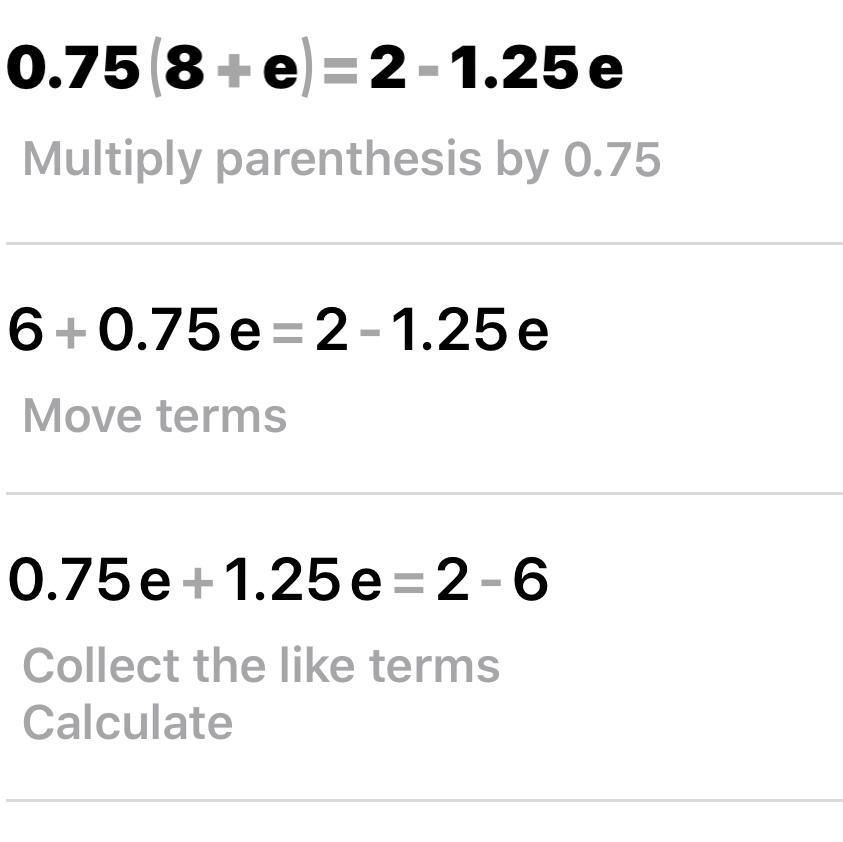Open the "Collect the like terms" hint

[261, 666]
